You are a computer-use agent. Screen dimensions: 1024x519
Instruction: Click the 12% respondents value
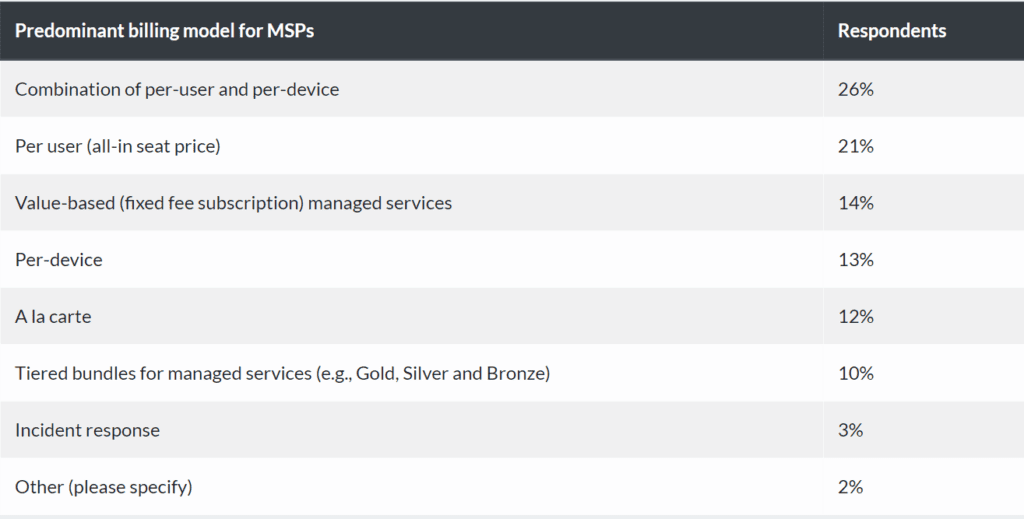[x=856, y=316]
